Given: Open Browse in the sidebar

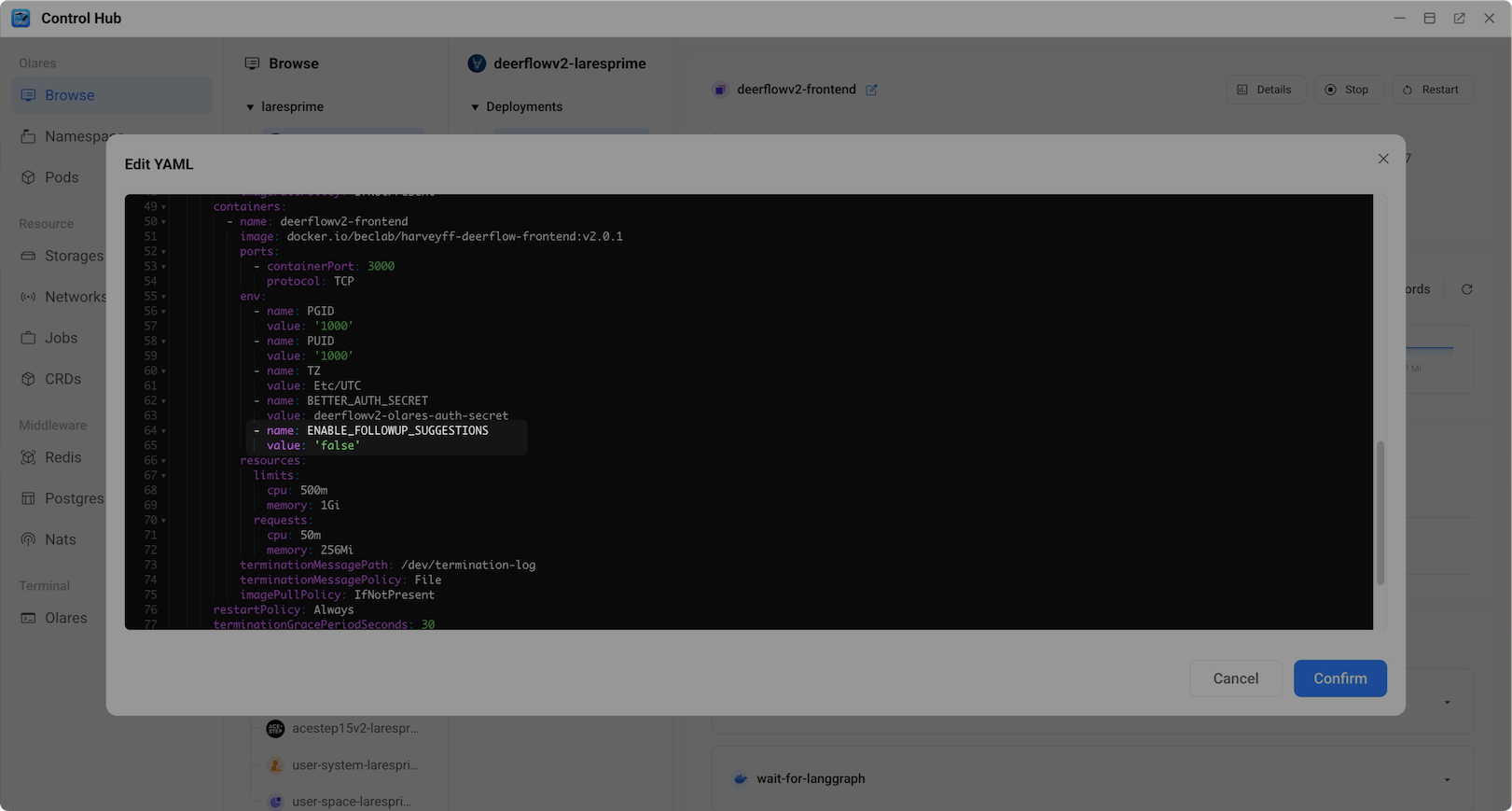Looking at the screenshot, I should tap(112, 95).
